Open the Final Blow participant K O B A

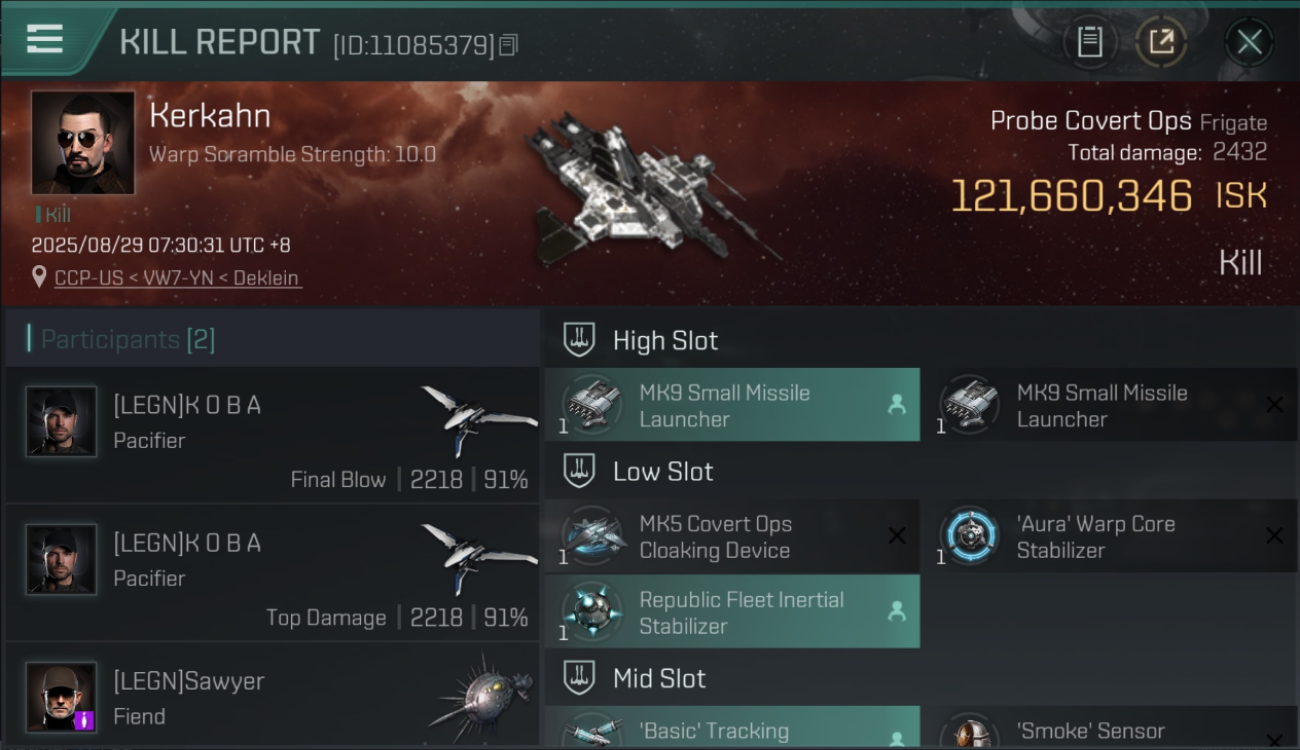pyautogui.click(x=272, y=434)
